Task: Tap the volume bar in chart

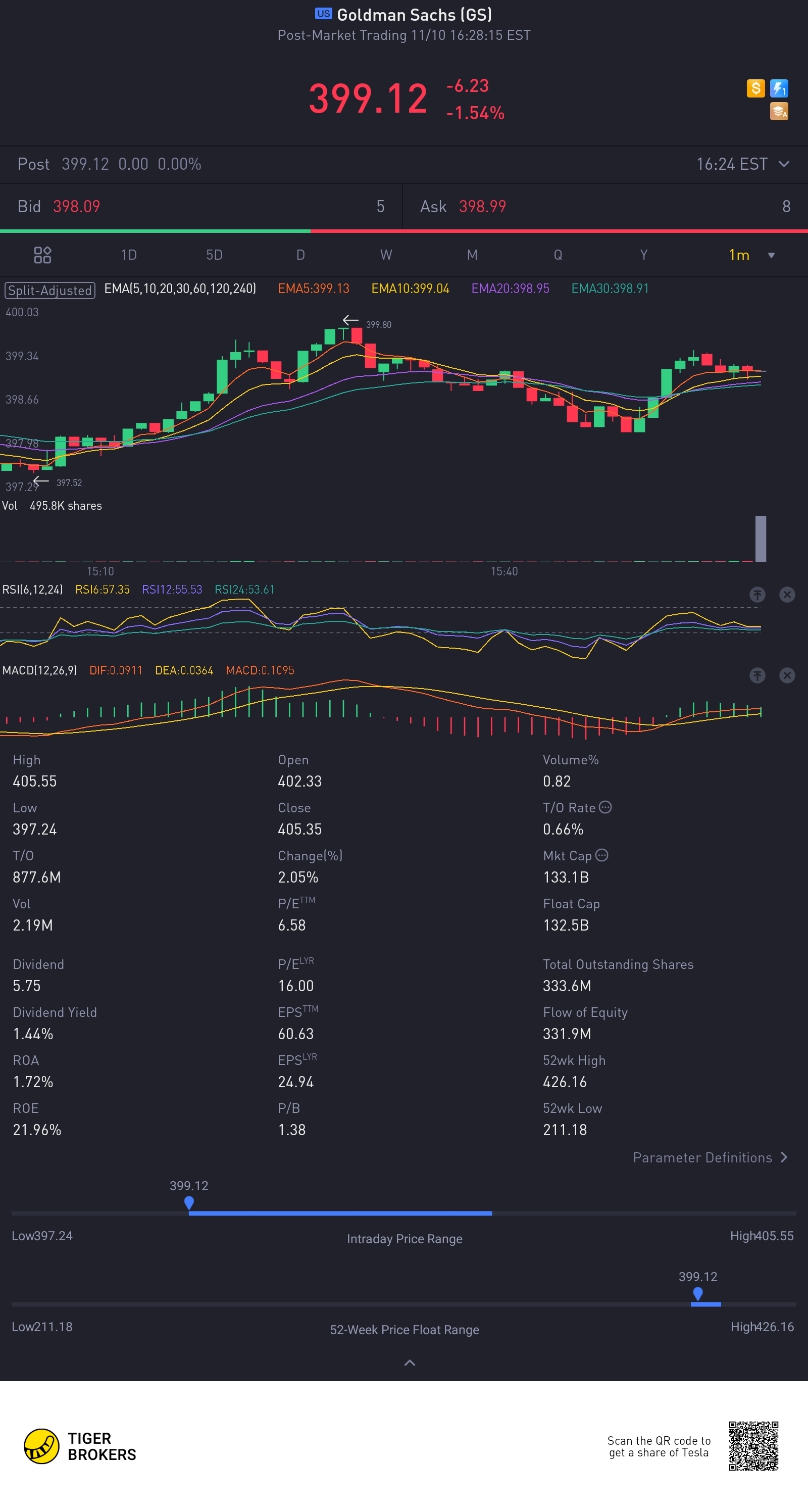Action: tap(761, 538)
